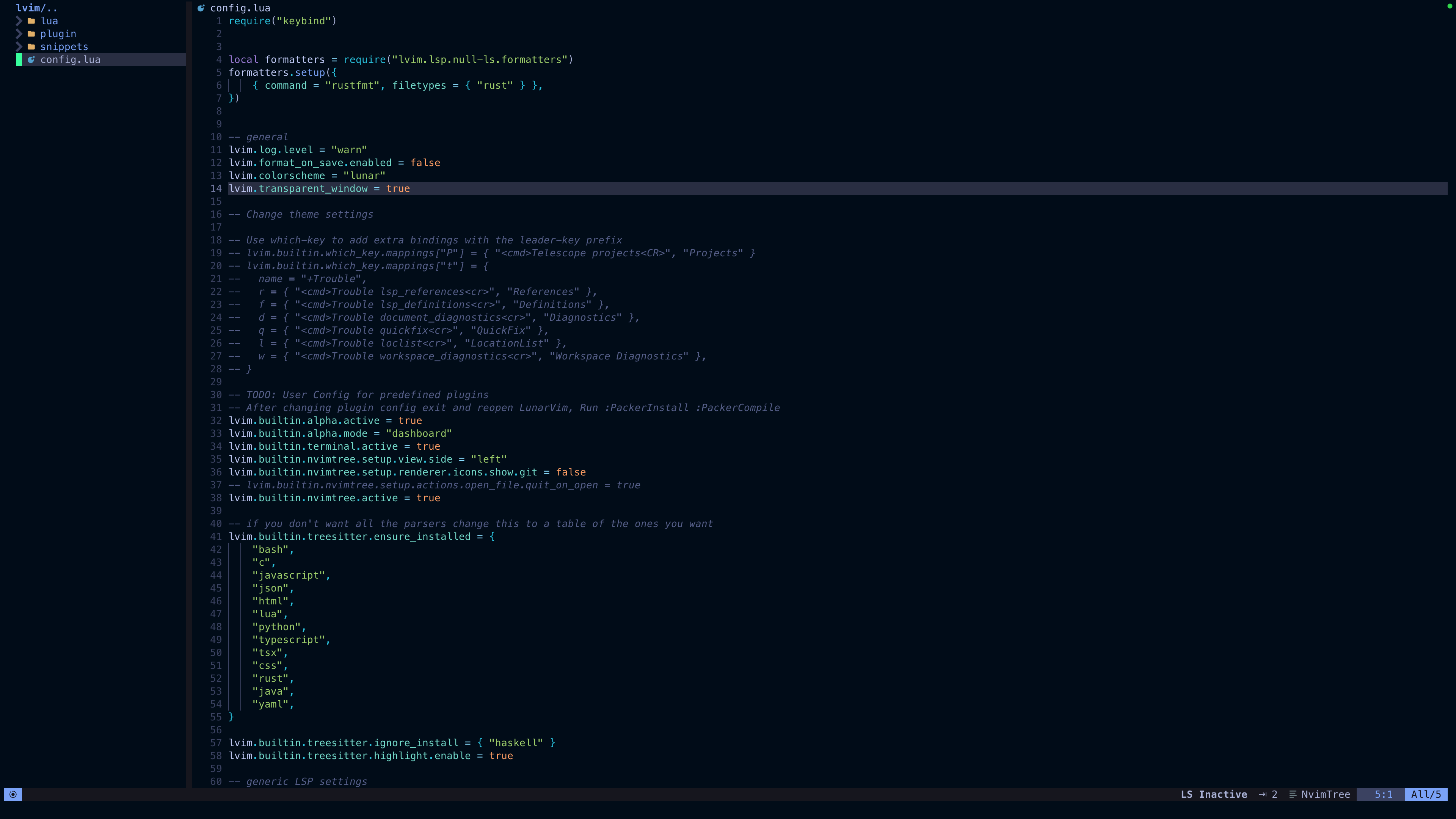Click the "dashboard" string value

[x=419, y=433]
